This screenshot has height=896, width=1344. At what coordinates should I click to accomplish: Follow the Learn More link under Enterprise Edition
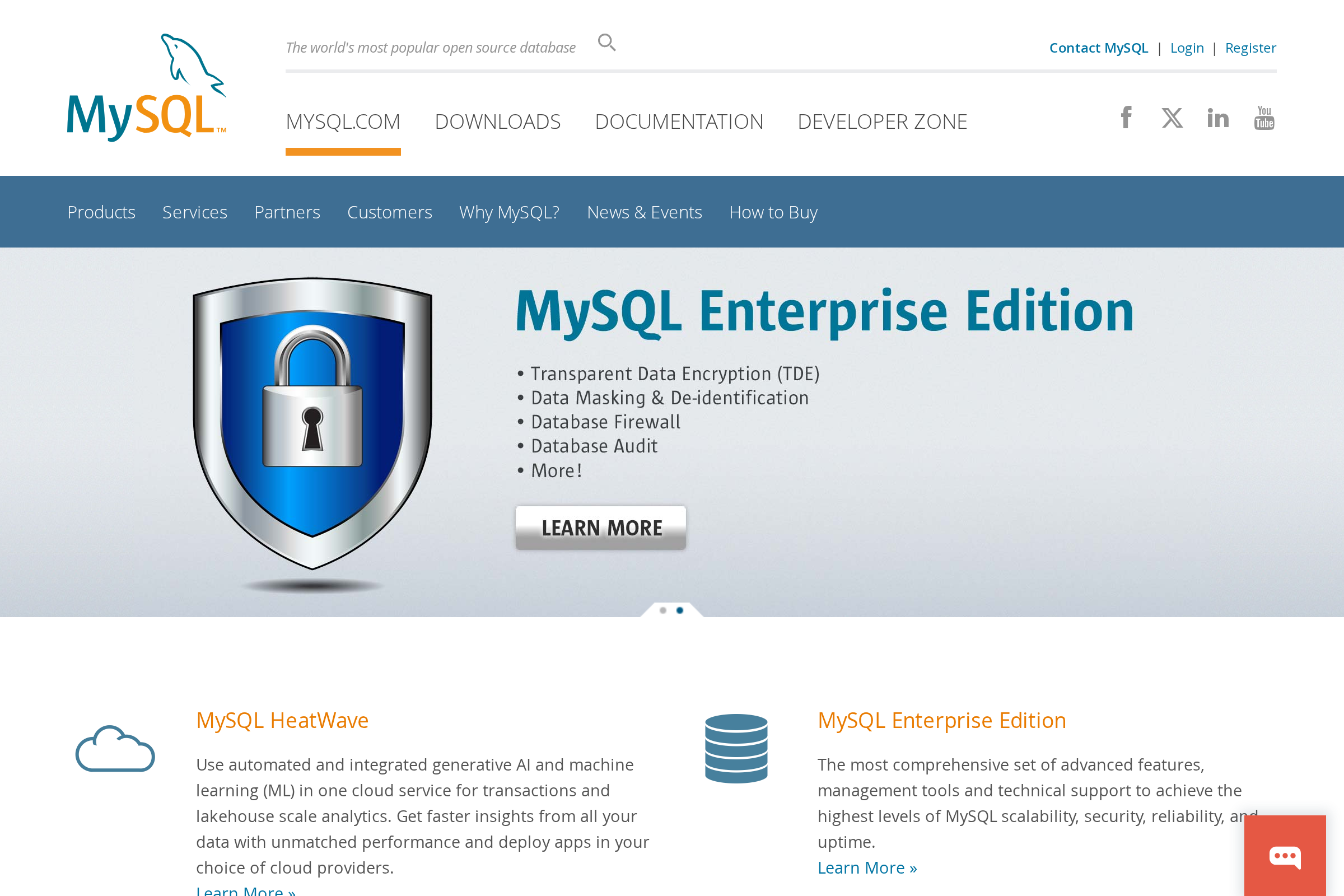click(x=866, y=867)
